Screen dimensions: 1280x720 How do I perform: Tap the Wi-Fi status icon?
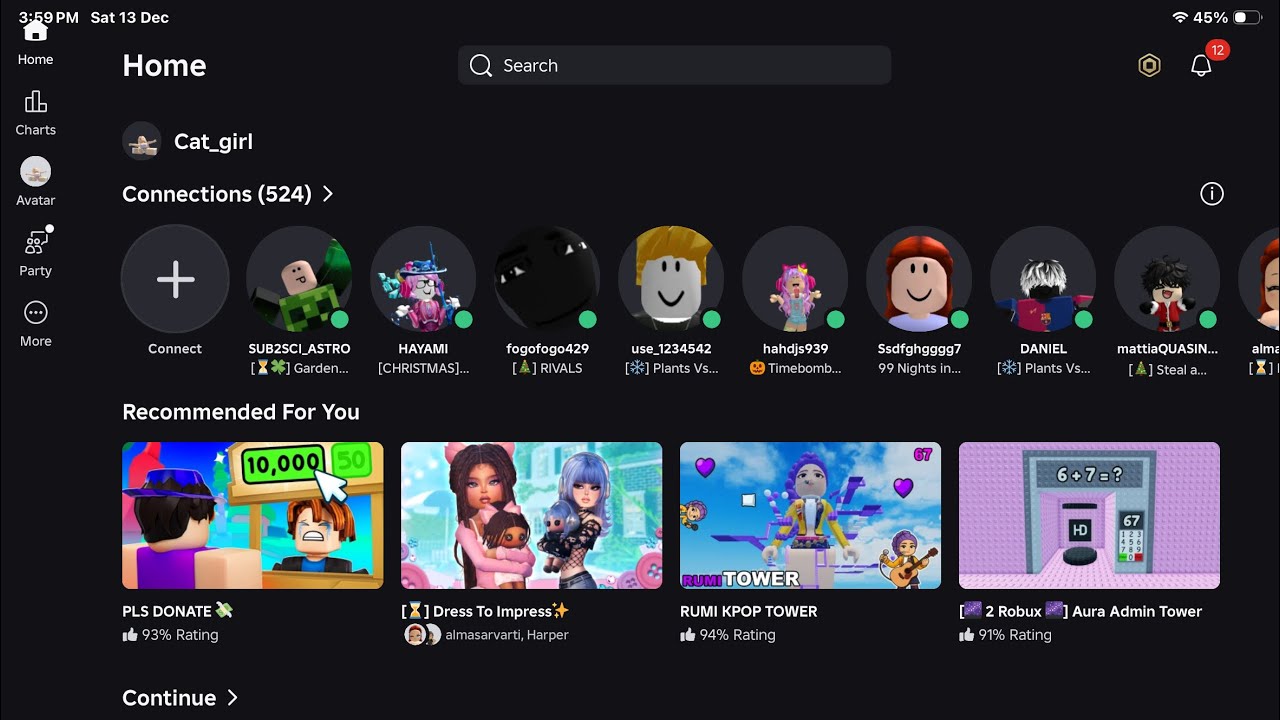tap(1180, 18)
